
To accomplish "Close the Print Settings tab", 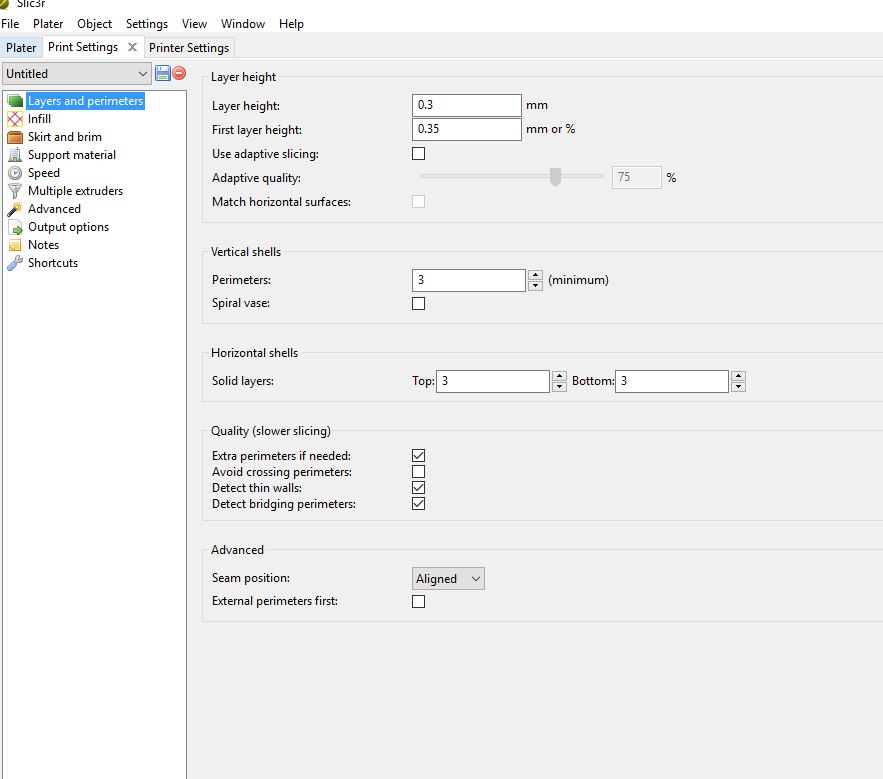I will pyautogui.click(x=132, y=47).
